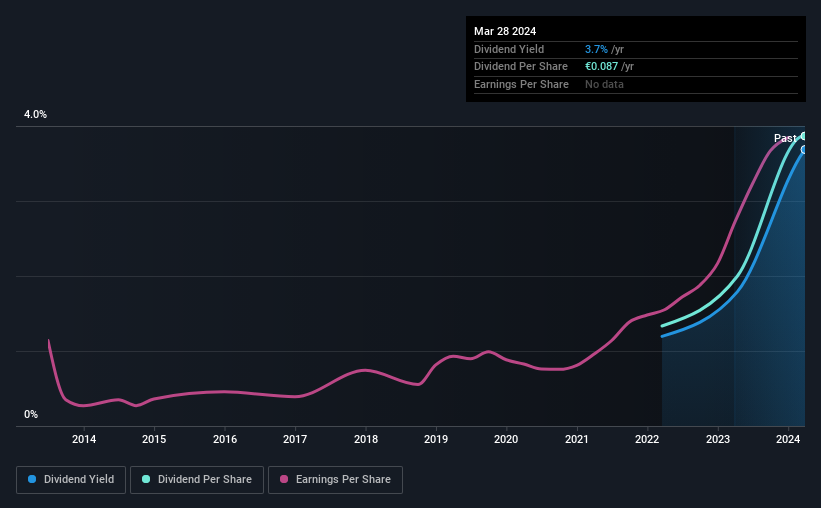The image size is (821, 508).
Task: Click the 0% y-axis label
Action: coord(31,415)
